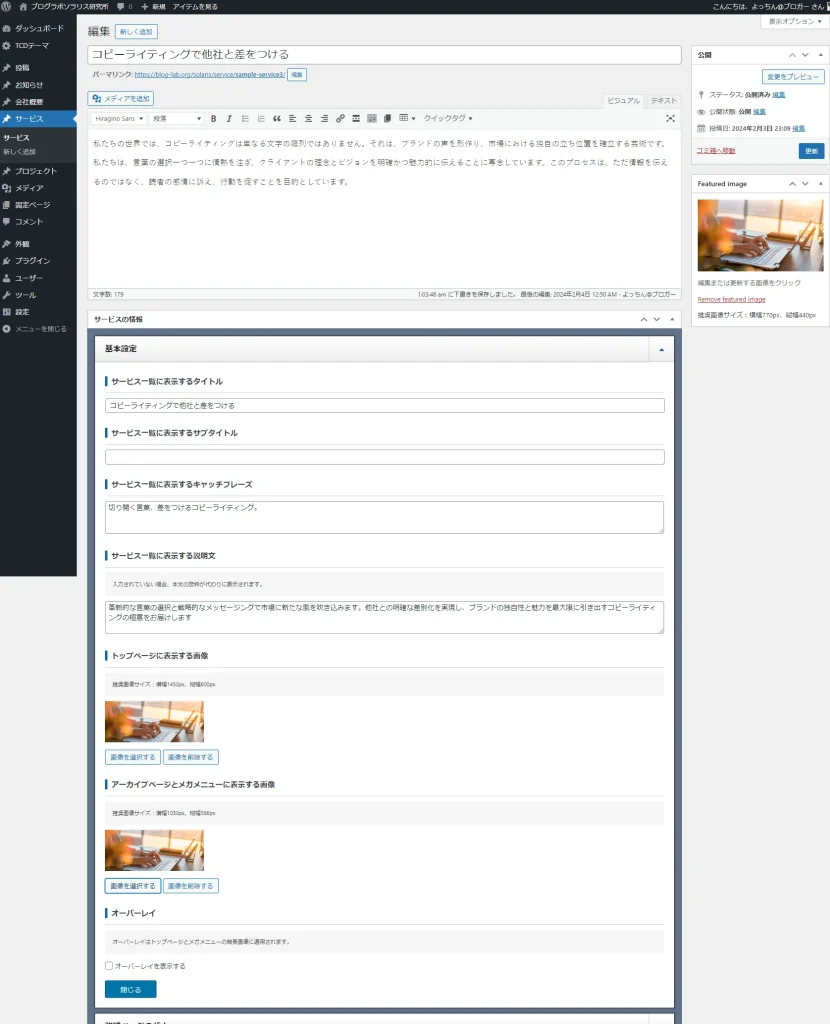The image size is (830, 1024).
Task: Click the Remove featured image link
Action: pos(732,299)
